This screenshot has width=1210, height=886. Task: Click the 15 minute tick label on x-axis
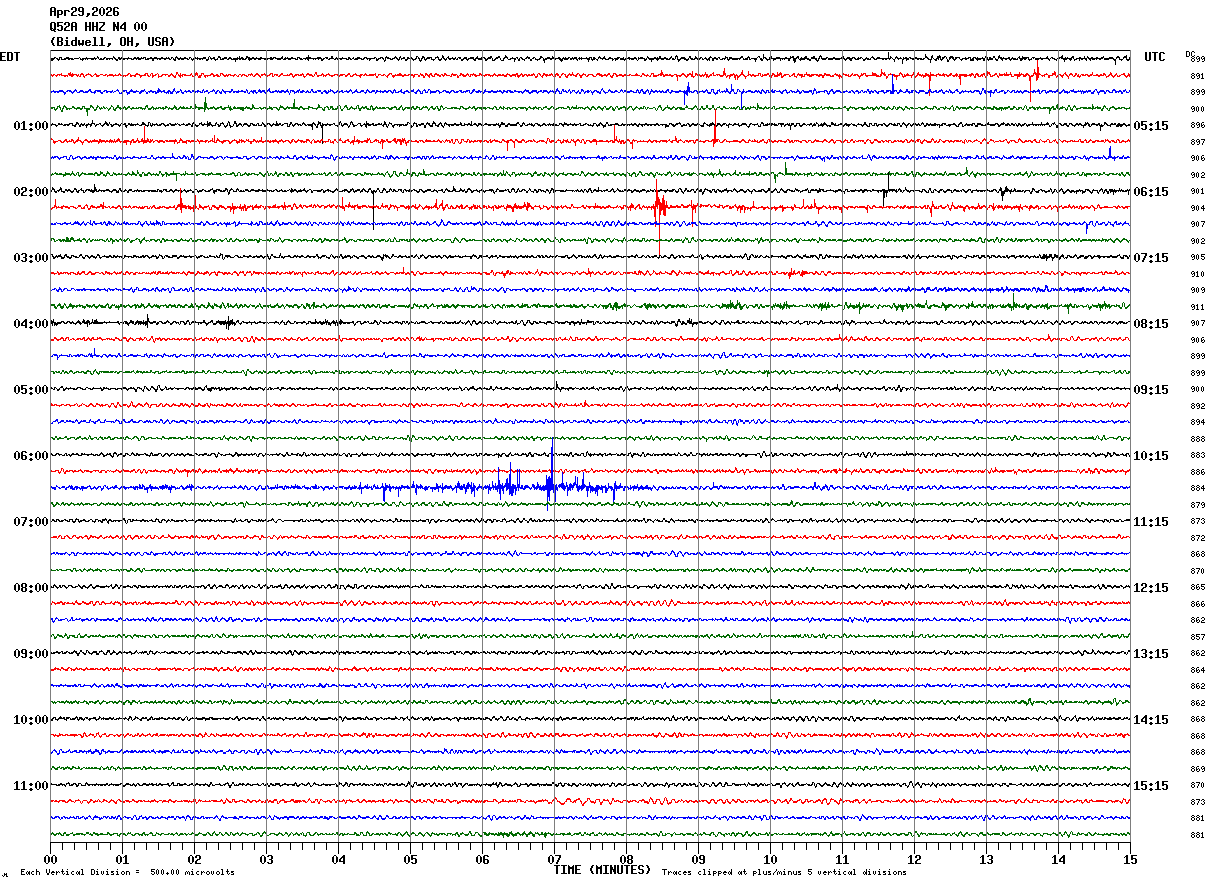coord(1130,860)
